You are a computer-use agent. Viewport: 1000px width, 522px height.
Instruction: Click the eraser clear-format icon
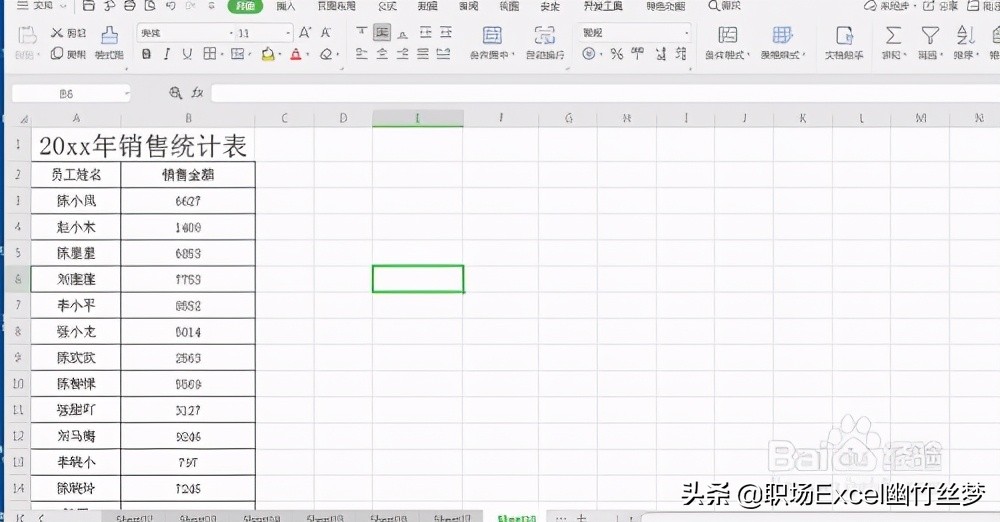click(x=326, y=54)
